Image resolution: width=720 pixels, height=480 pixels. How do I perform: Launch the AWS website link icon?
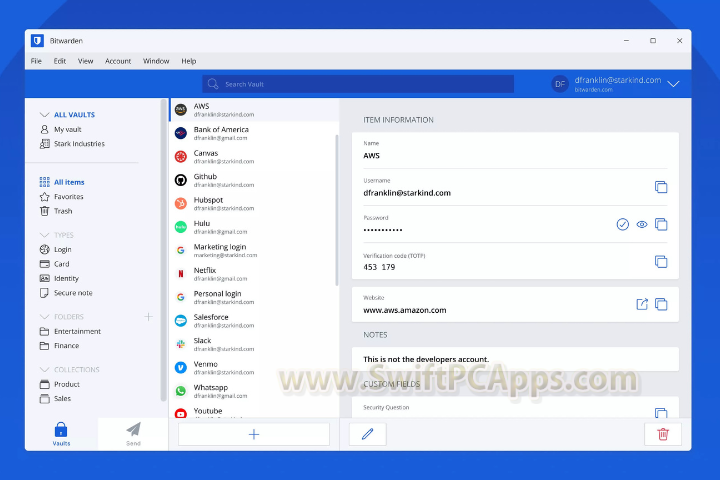pos(642,304)
